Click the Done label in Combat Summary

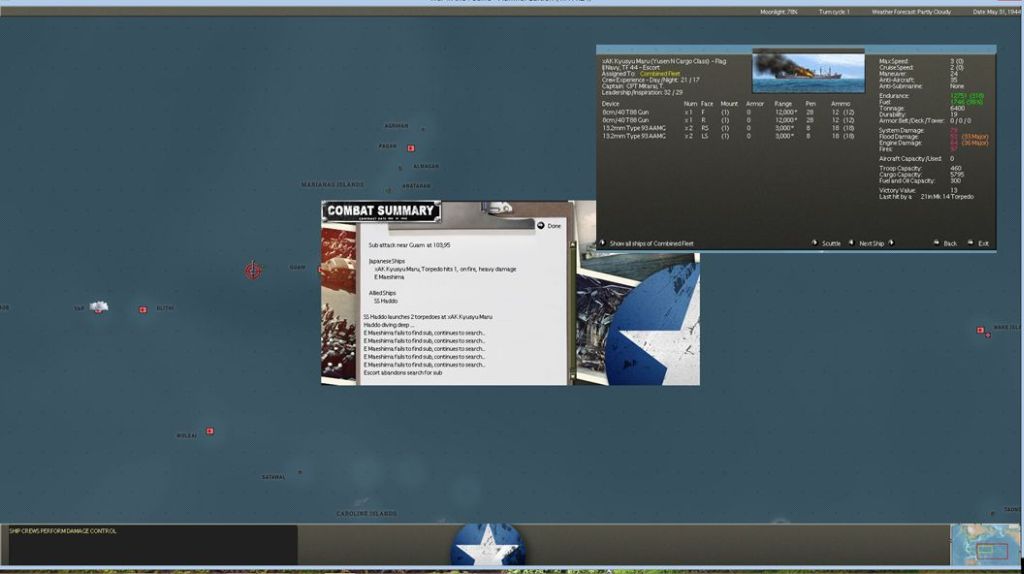(x=554, y=226)
